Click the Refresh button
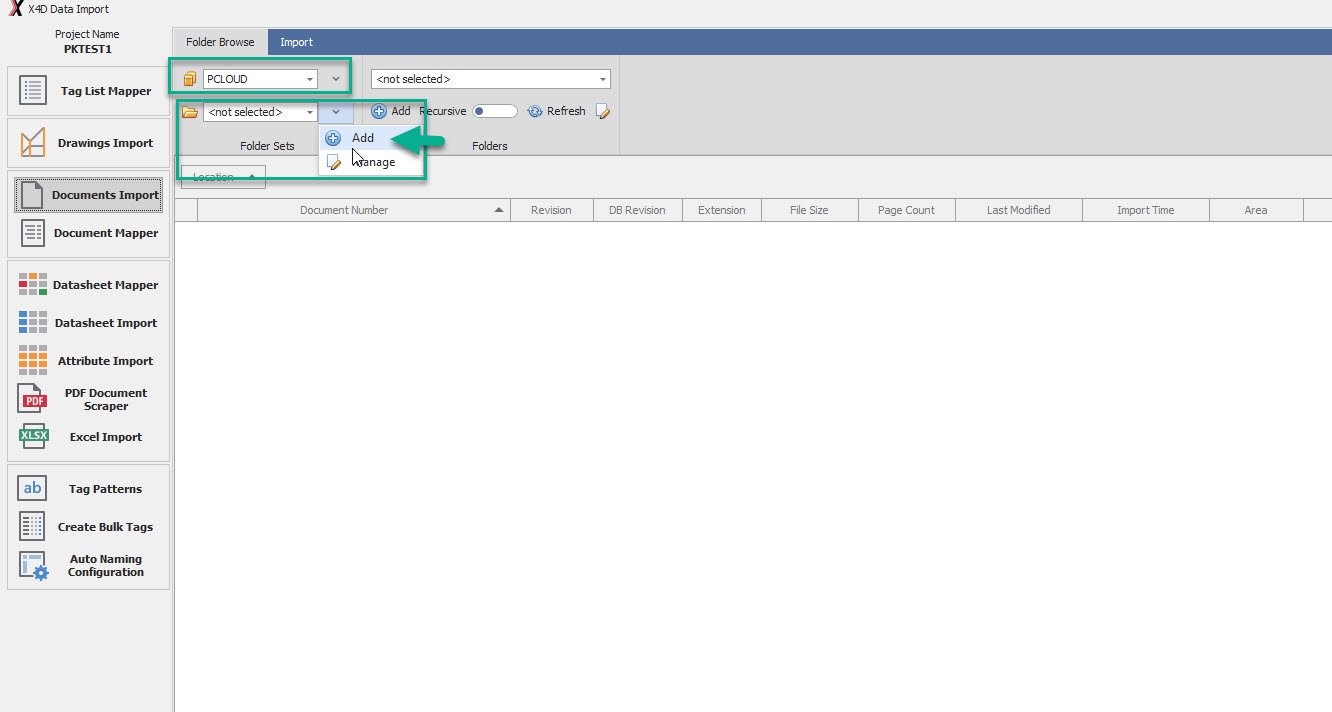The width and height of the screenshot is (1332, 712). (x=557, y=112)
